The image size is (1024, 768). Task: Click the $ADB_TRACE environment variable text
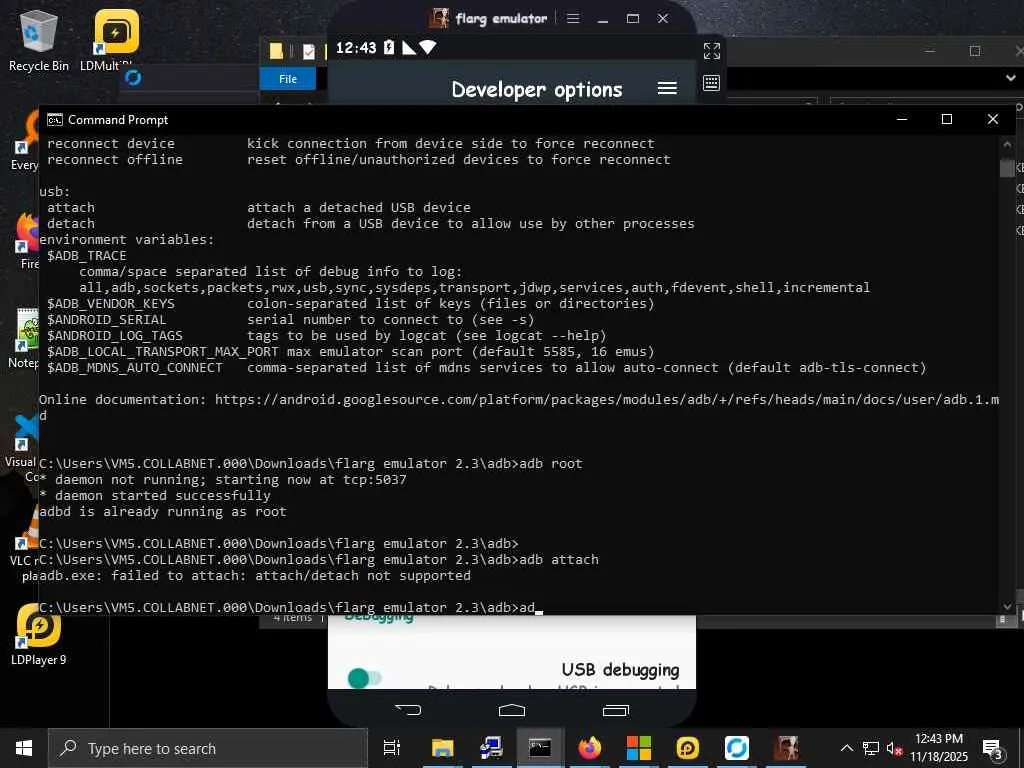(x=87, y=255)
